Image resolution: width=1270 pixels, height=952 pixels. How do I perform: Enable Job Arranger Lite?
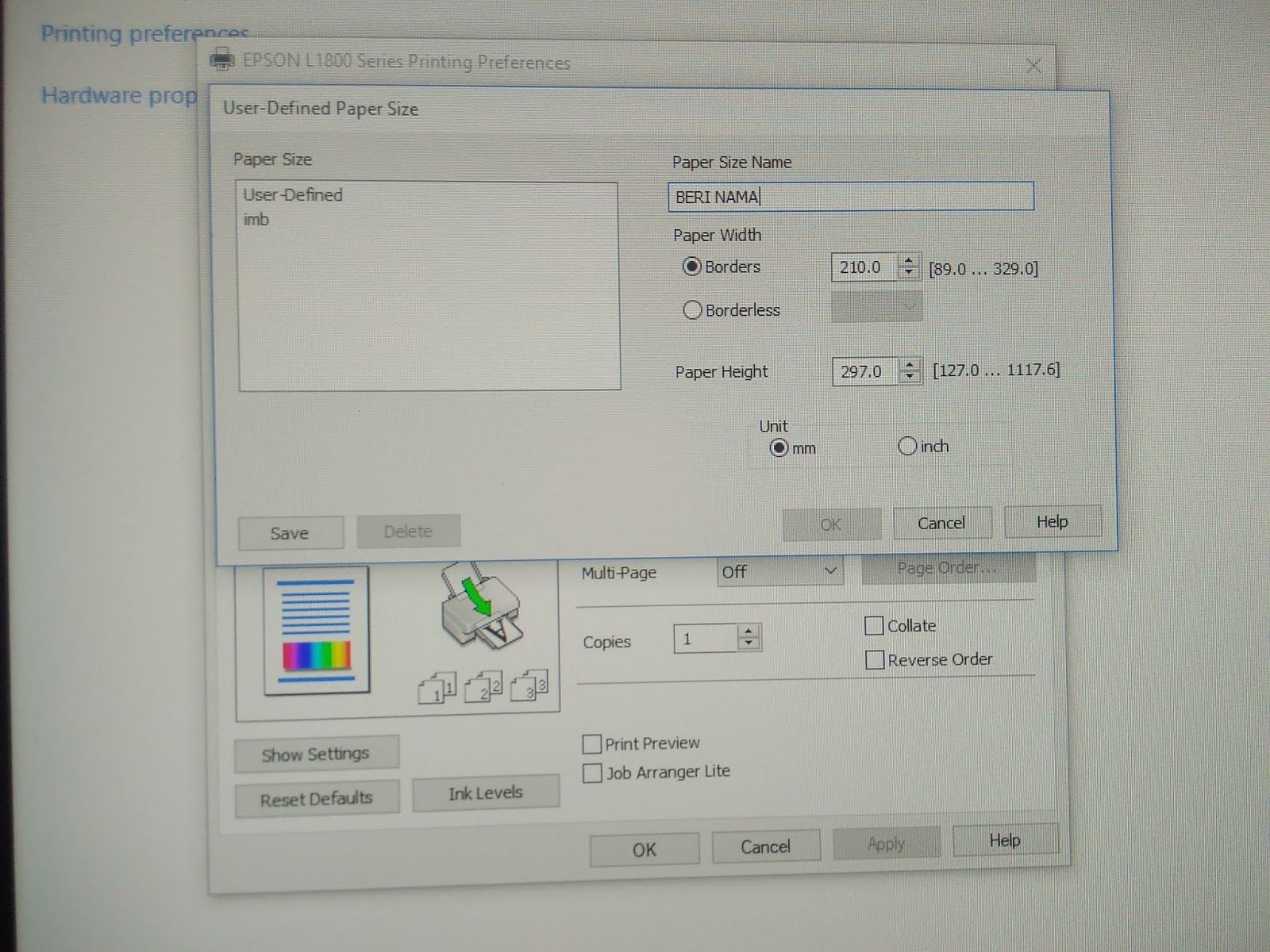click(x=592, y=773)
